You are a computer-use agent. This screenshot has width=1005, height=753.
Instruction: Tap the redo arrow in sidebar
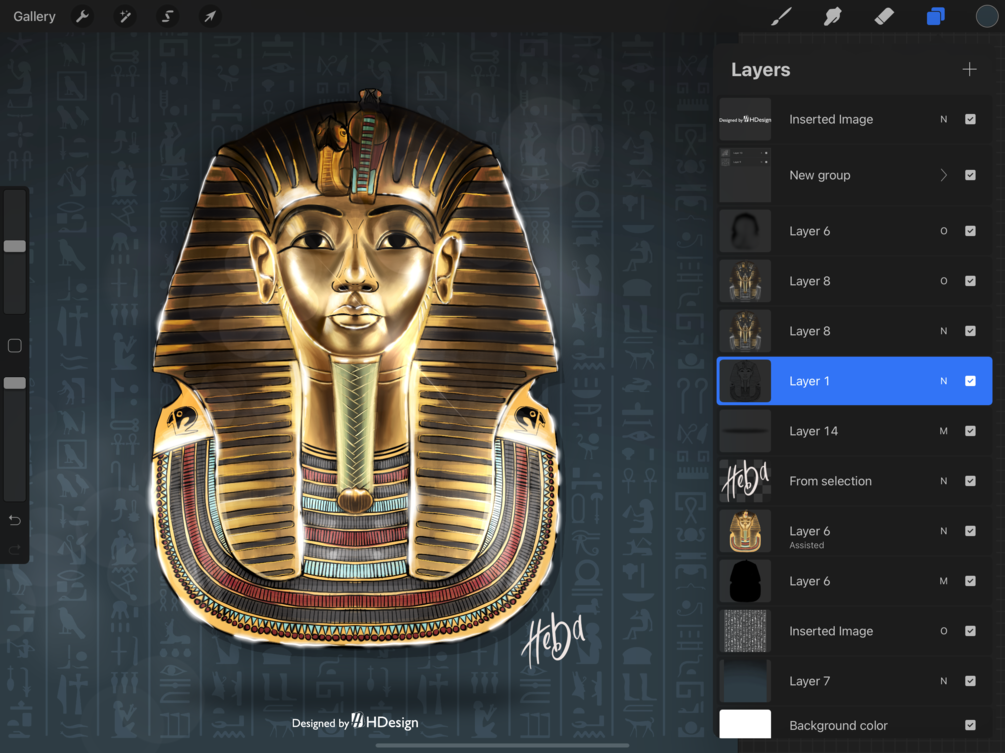pyautogui.click(x=15, y=549)
